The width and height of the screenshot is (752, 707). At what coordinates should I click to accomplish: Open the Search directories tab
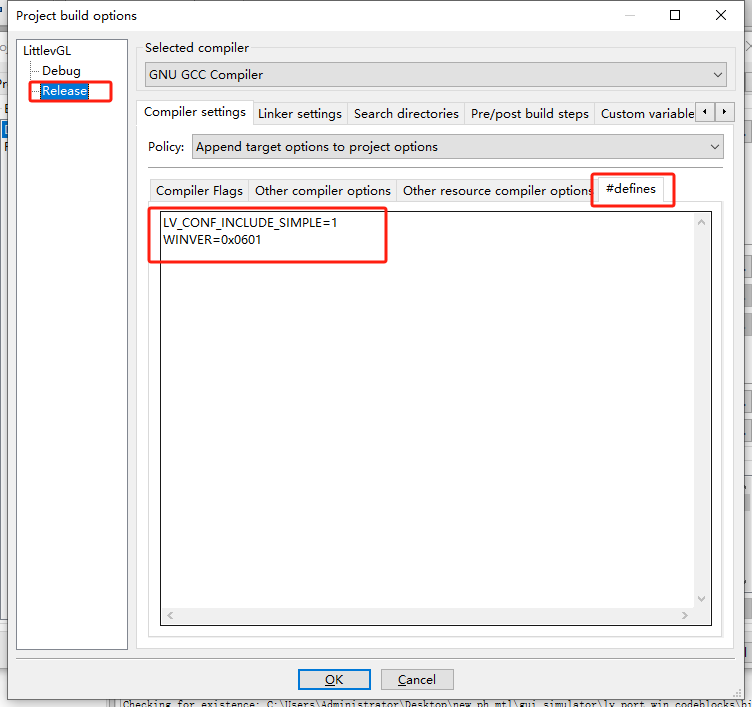click(406, 114)
